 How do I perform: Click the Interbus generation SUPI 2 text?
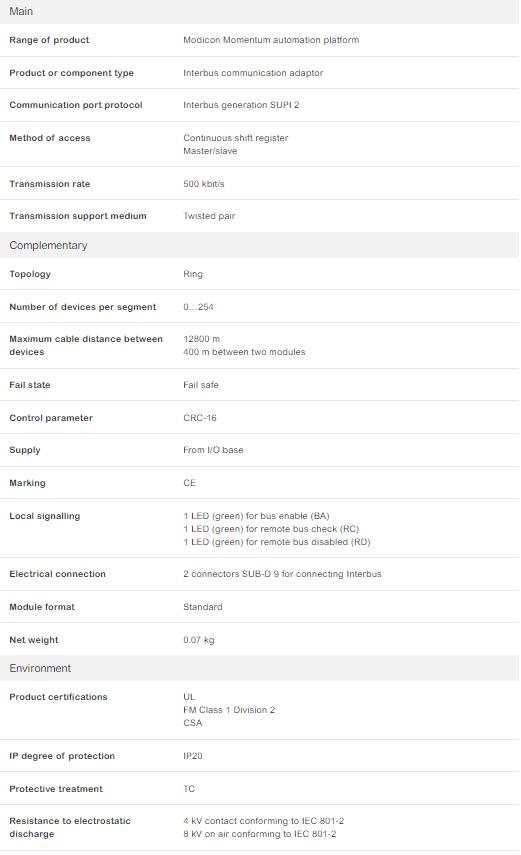coord(241,105)
